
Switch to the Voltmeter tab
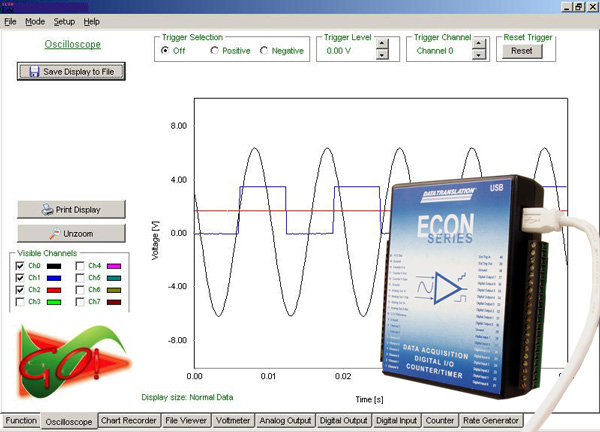233,421
